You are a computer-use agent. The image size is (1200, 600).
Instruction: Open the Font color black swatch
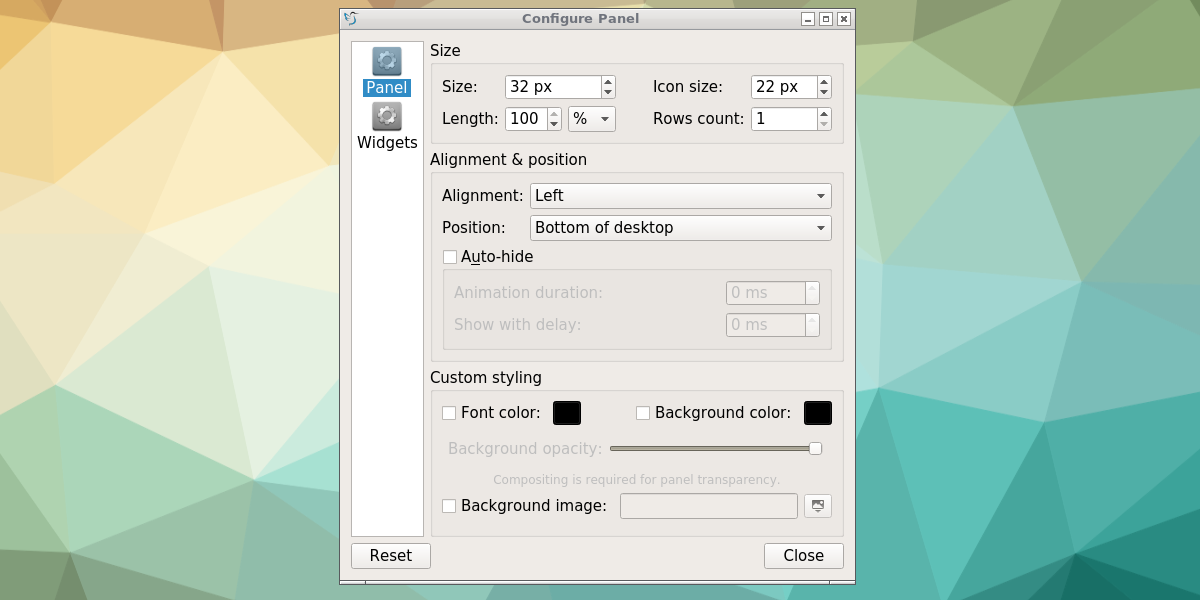567,413
